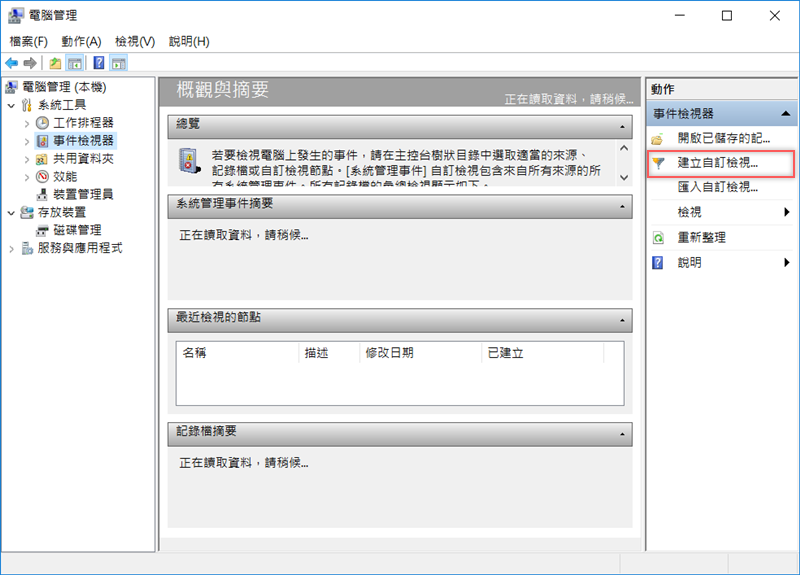
Task: Collapse the 存放裝置 tree node
Action: [11, 213]
